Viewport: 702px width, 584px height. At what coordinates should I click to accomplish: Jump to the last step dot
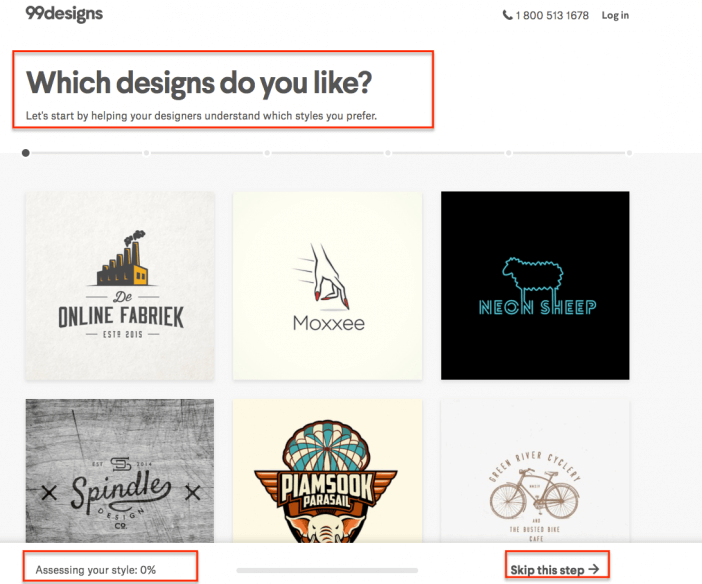coord(629,153)
